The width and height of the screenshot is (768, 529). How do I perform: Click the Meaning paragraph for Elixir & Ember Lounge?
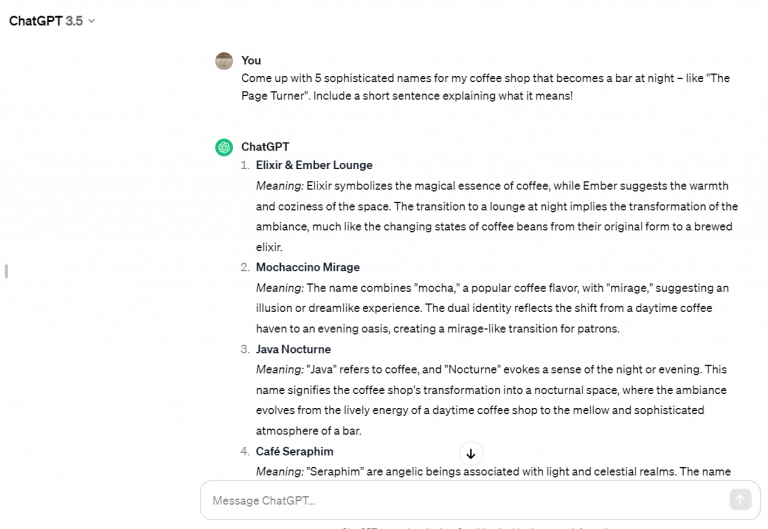tap(497, 216)
